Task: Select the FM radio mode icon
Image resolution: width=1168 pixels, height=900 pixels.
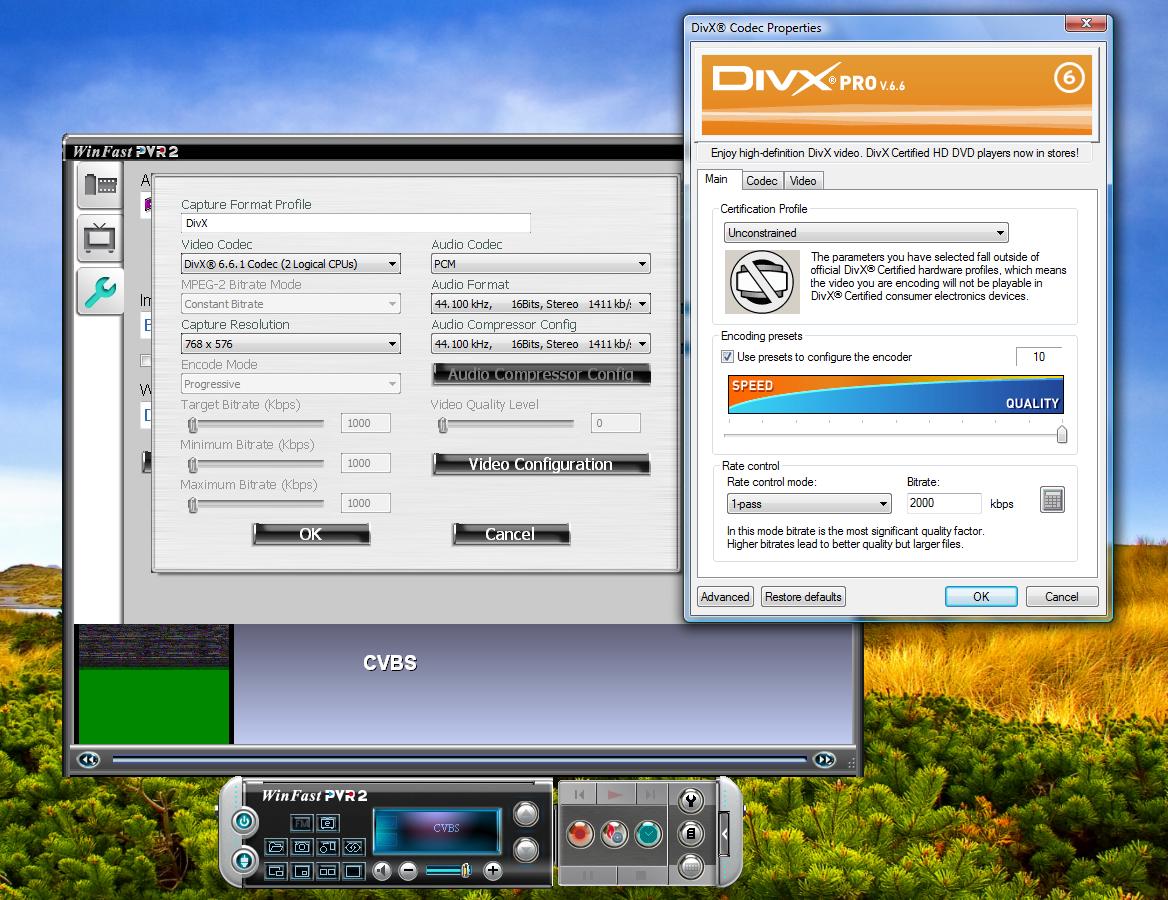Action: [302, 823]
